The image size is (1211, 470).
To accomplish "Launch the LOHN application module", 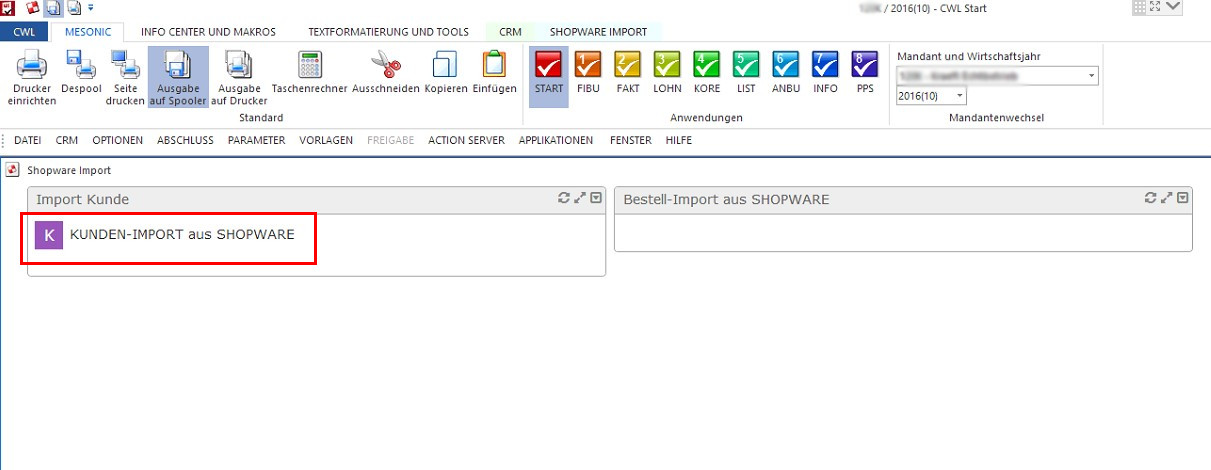I will pyautogui.click(x=667, y=65).
